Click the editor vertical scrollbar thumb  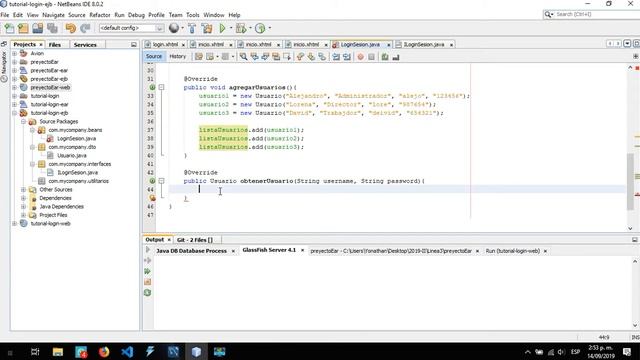coord(631,182)
